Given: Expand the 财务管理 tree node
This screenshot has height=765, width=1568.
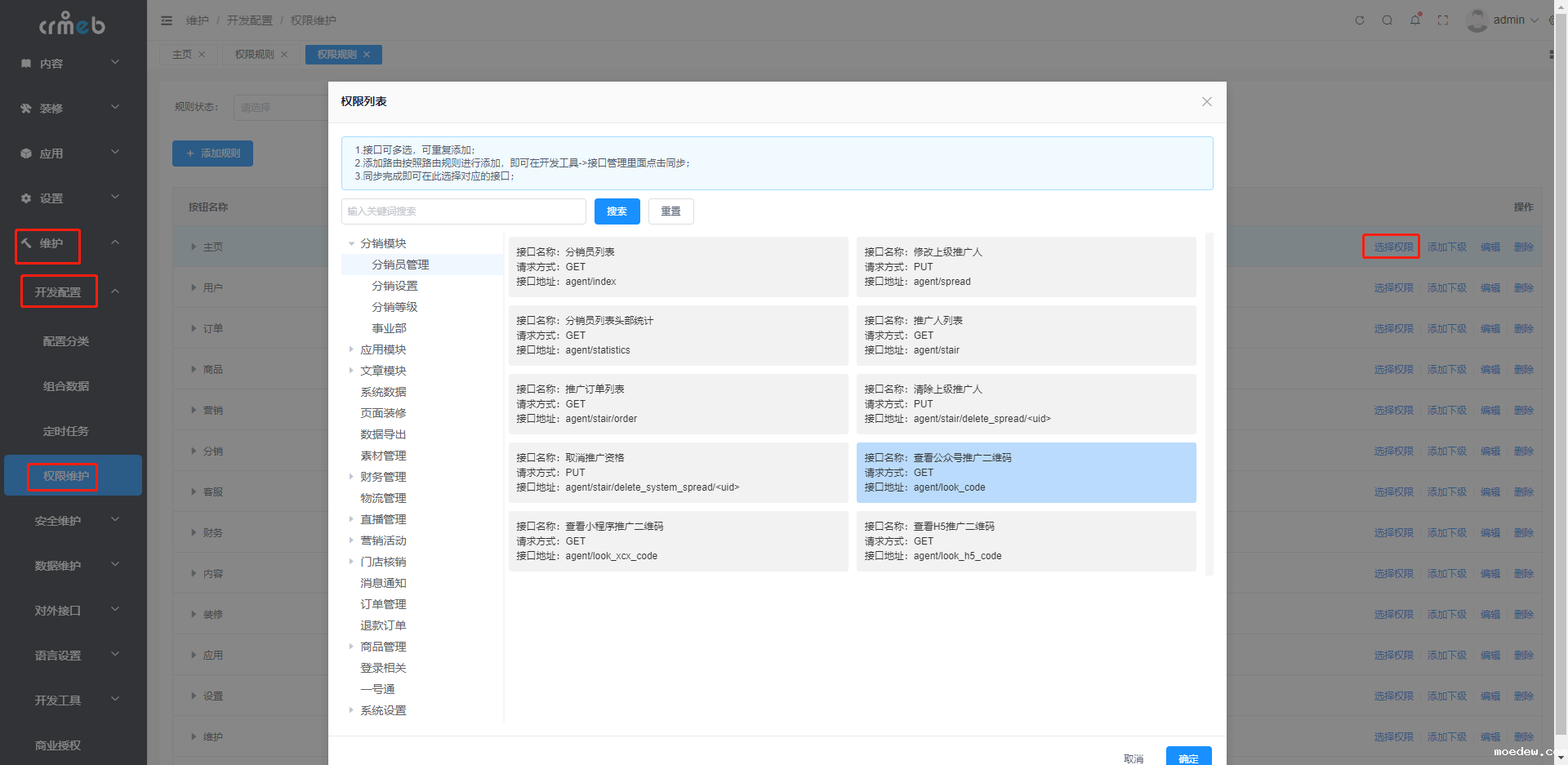Looking at the screenshot, I should (x=352, y=477).
